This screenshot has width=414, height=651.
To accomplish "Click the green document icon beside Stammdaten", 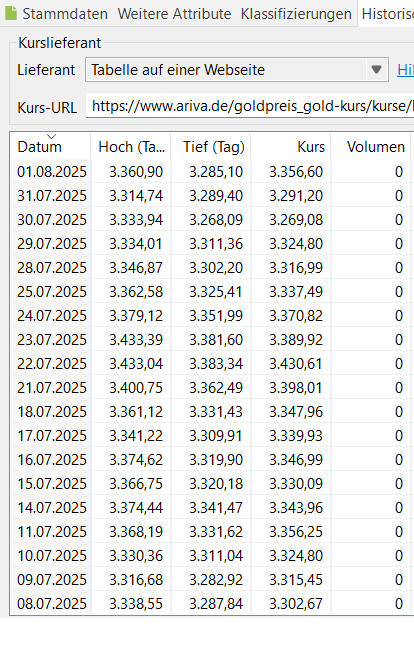I will [x=10, y=13].
